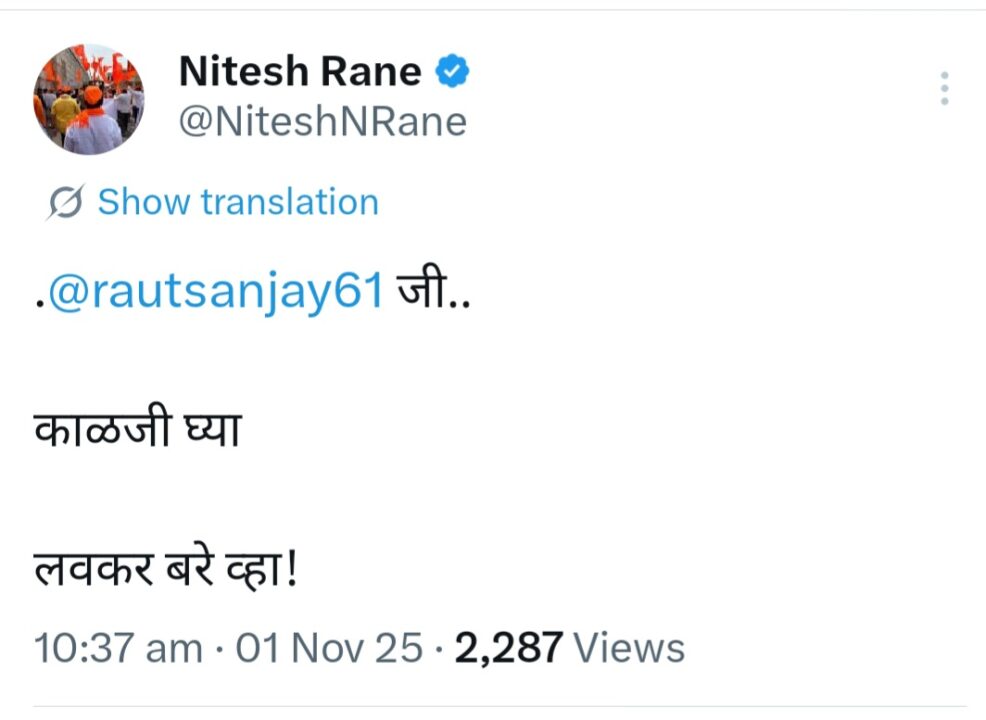
Task: Open the @NiteshNRane handle
Action: click(x=322, y=122)
